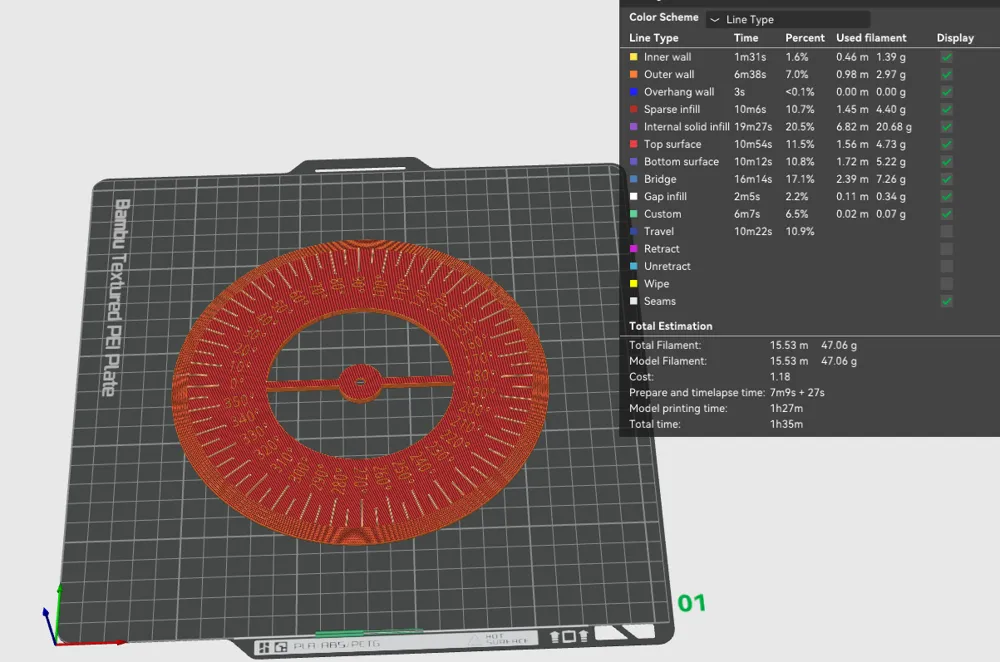Select the Internal solid infill label
Image resolution: width=1000 pixels, height=662 pixels.
pos(686,127)
